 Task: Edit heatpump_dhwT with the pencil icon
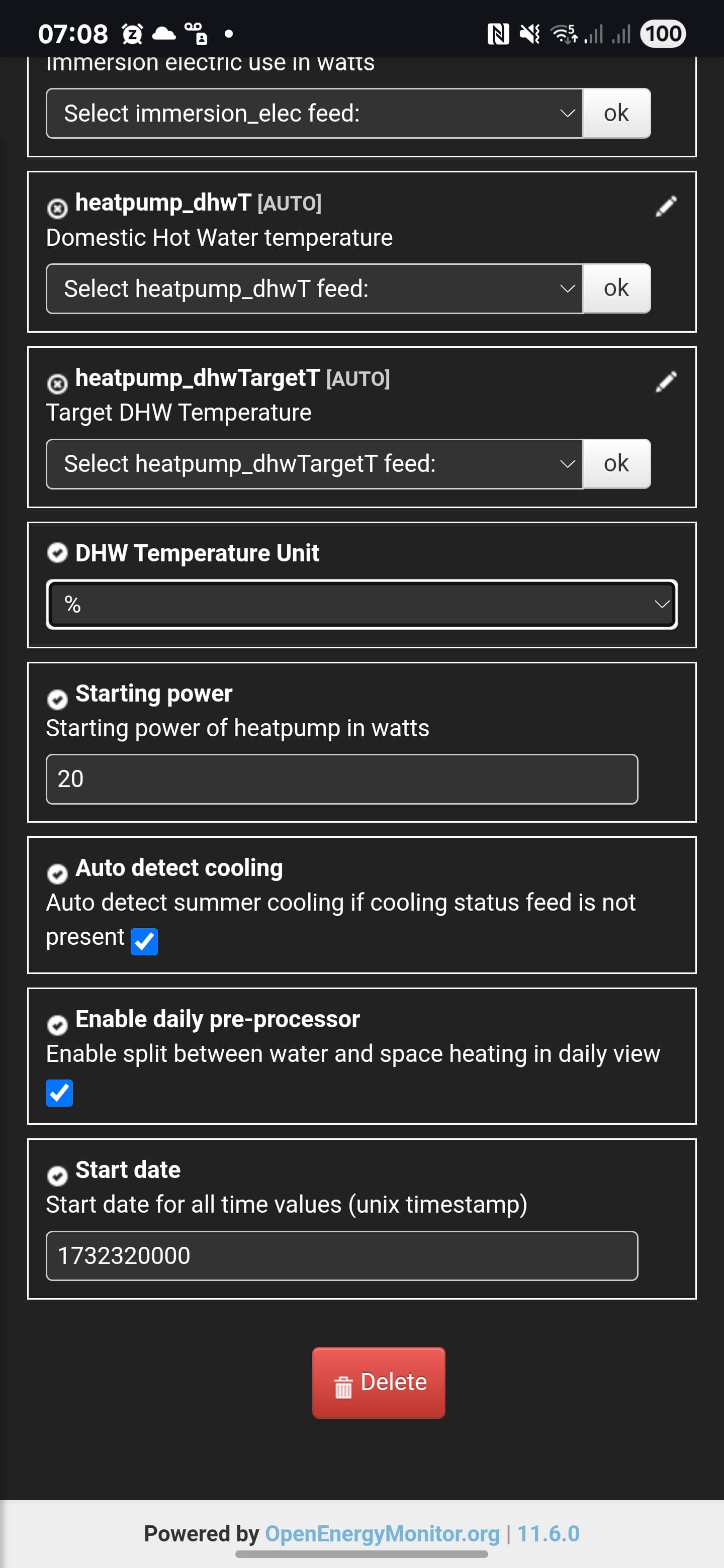coord(666,207)
